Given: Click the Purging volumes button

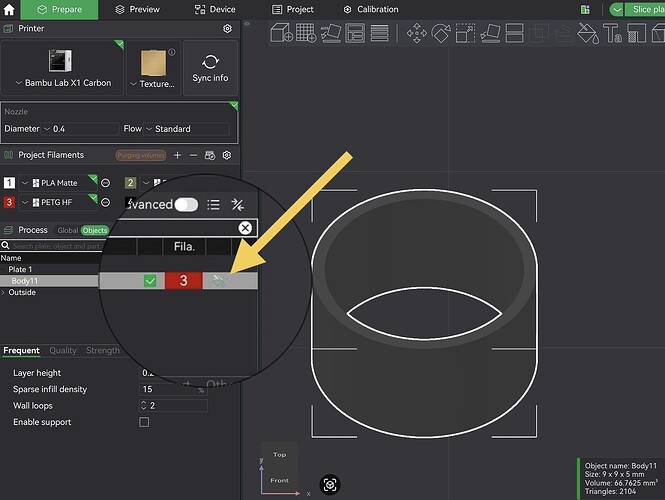Looking at the screenshot, I should coord(141,155).
